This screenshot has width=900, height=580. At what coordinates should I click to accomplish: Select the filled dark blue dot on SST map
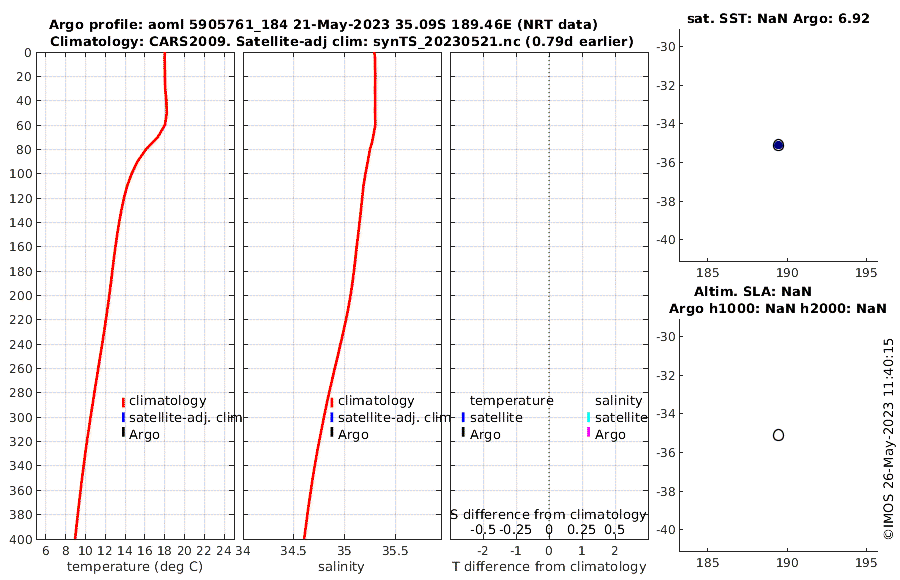tap(778, 145)
